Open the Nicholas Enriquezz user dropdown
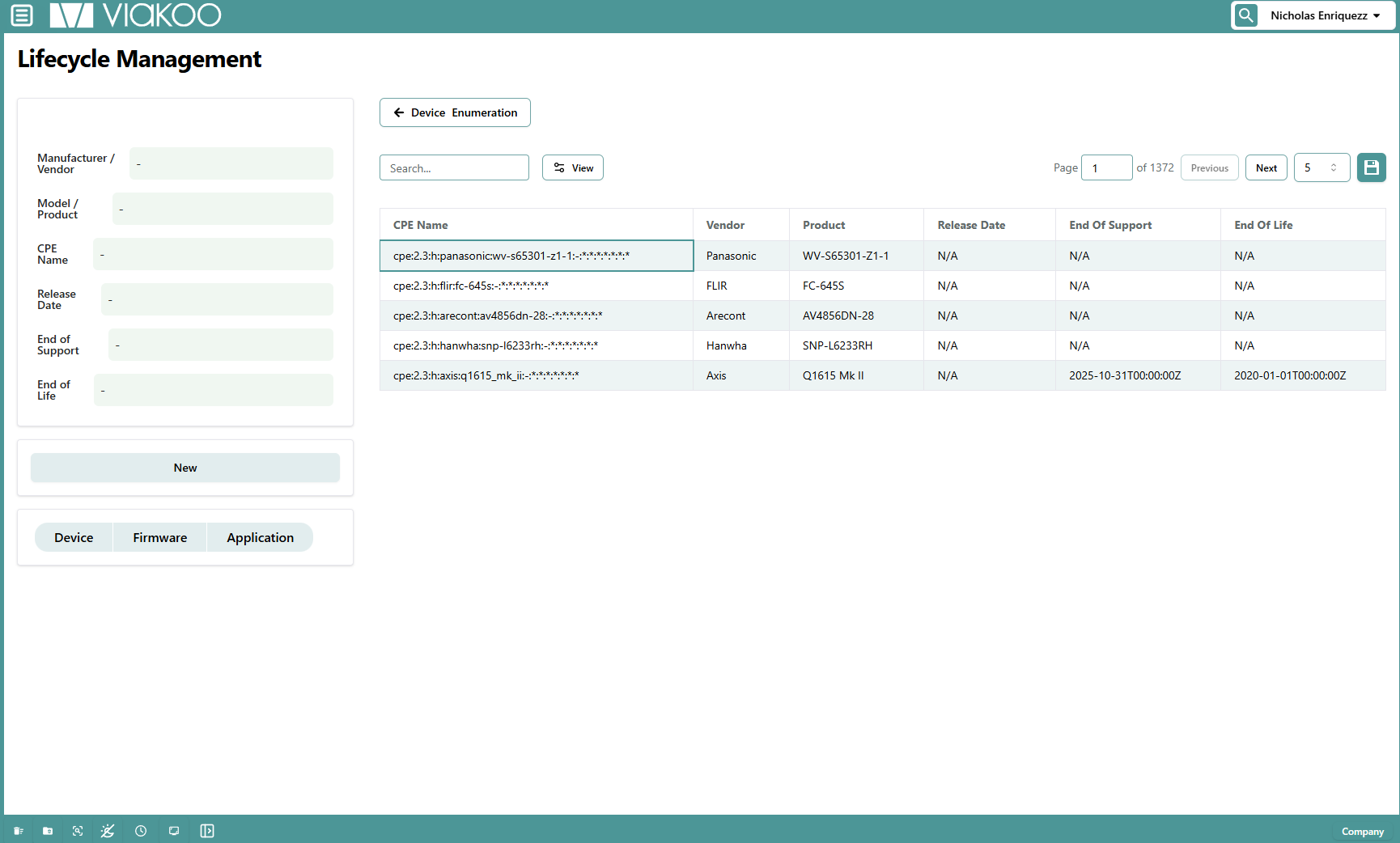Viewport: 1400px width, 843px height. [x=1325, y=15]
